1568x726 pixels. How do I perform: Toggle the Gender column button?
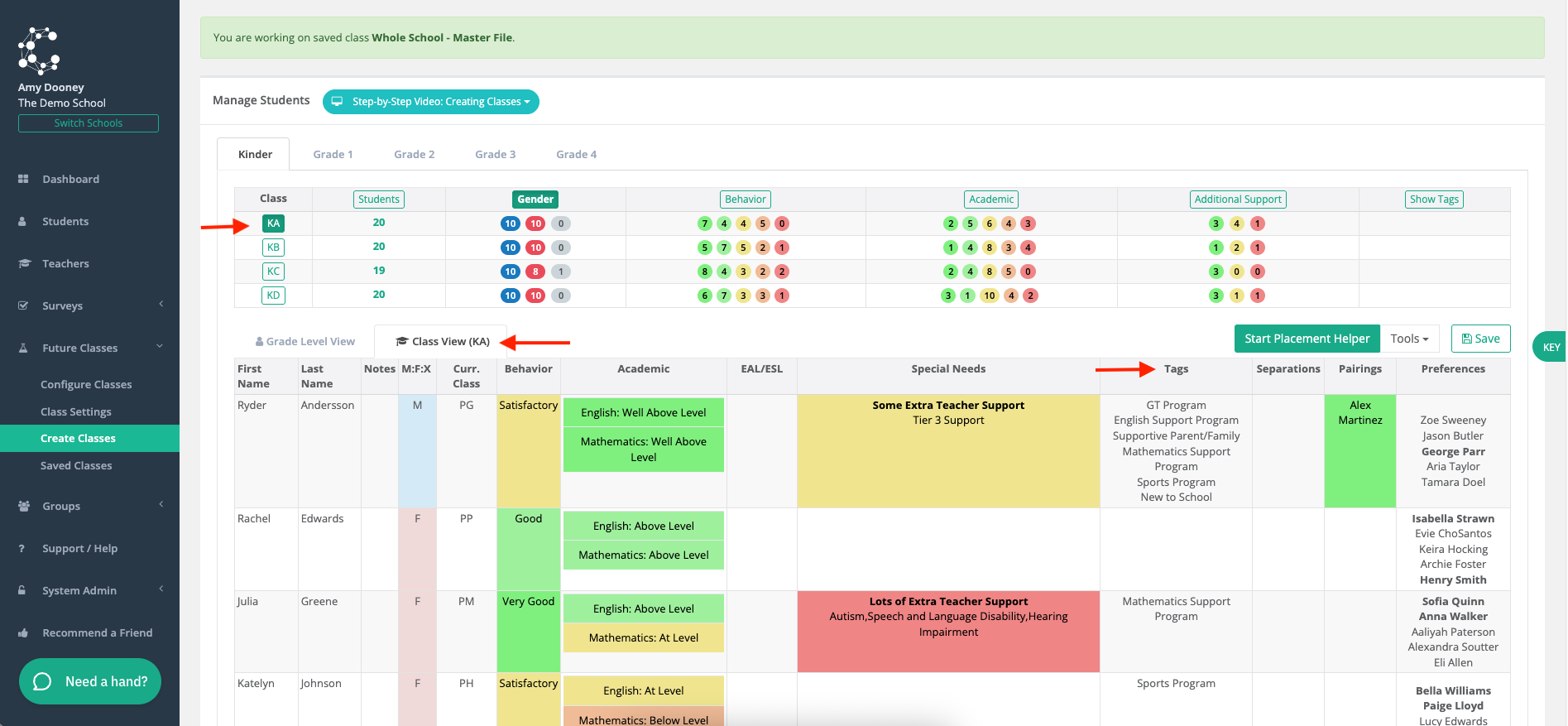click(535, 199)
